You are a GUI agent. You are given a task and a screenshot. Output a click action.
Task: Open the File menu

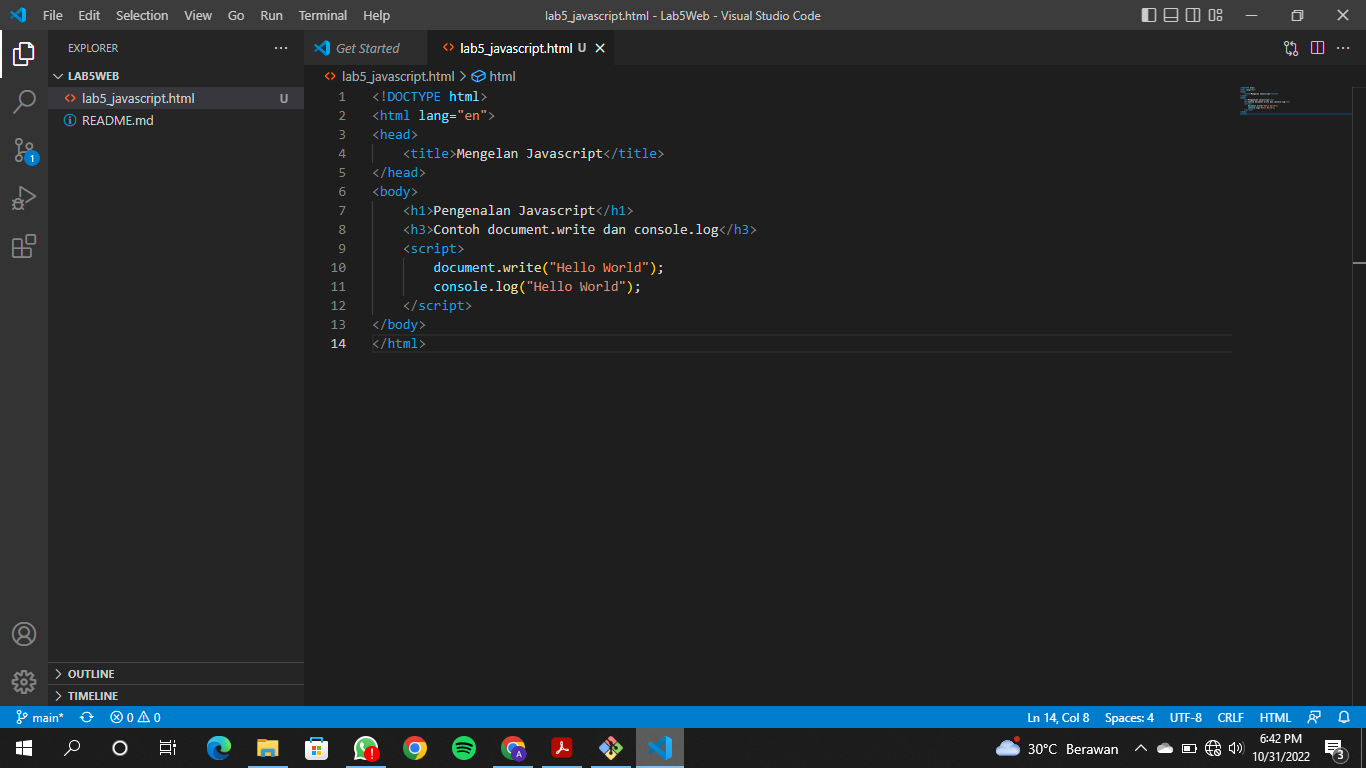[x=53, y=15]
